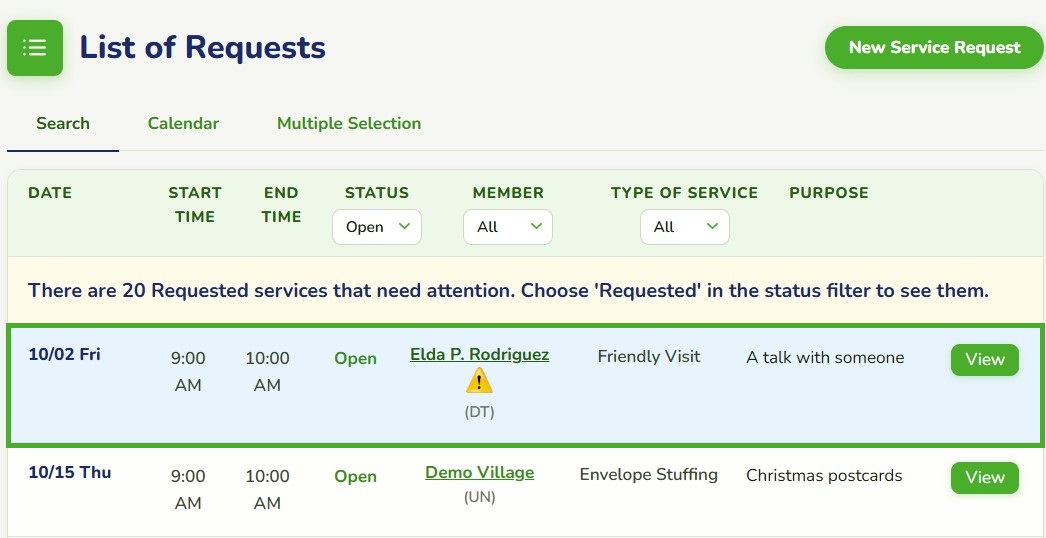This screenshot has width=1046, height=538.
Task: Open the Status filter dropdown
Action: coord(377,227)
